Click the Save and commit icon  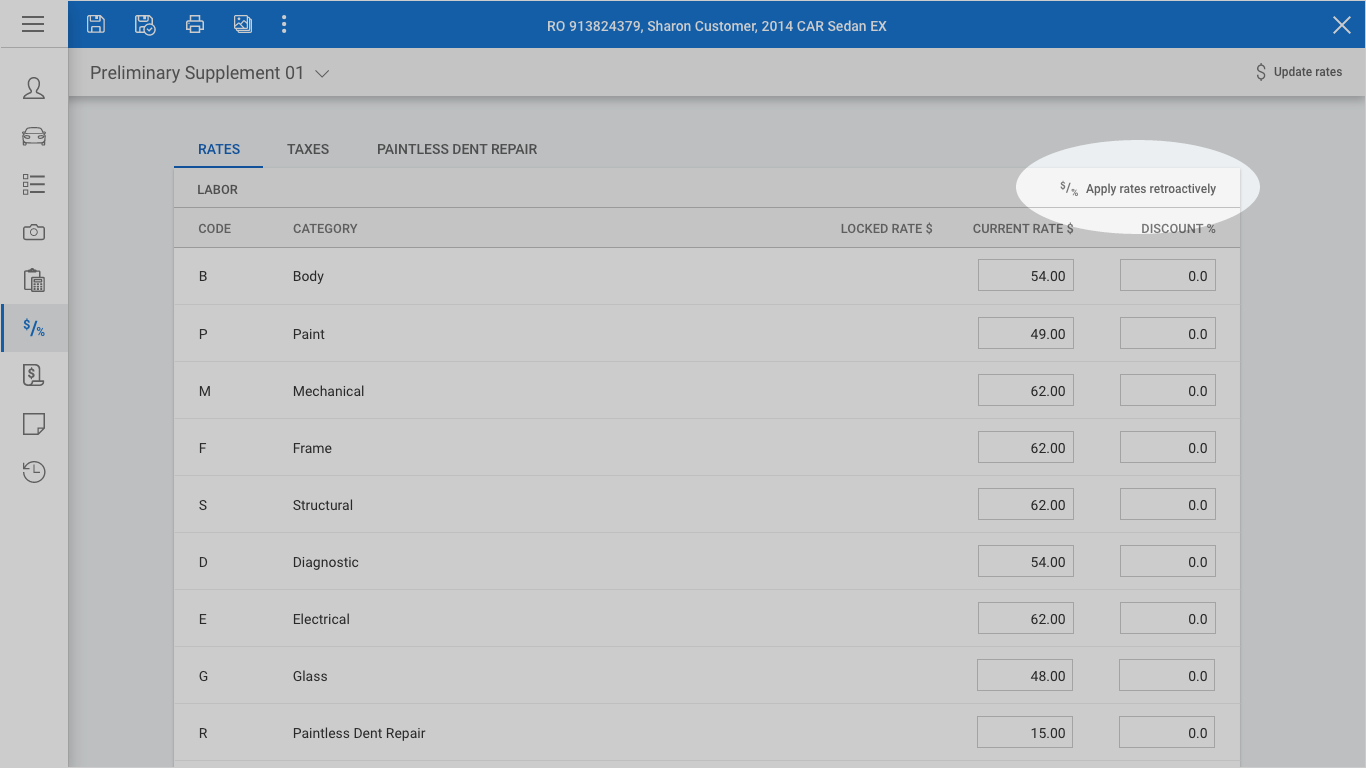coord(145,24)
